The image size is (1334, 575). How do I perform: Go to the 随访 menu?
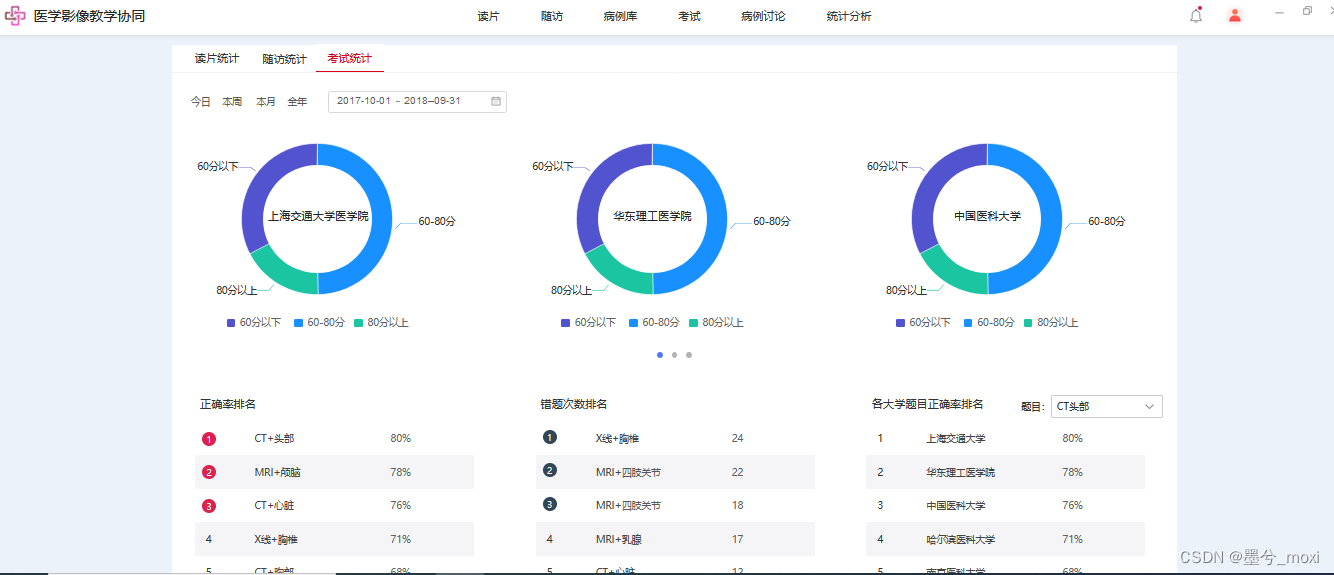point(552,16)
